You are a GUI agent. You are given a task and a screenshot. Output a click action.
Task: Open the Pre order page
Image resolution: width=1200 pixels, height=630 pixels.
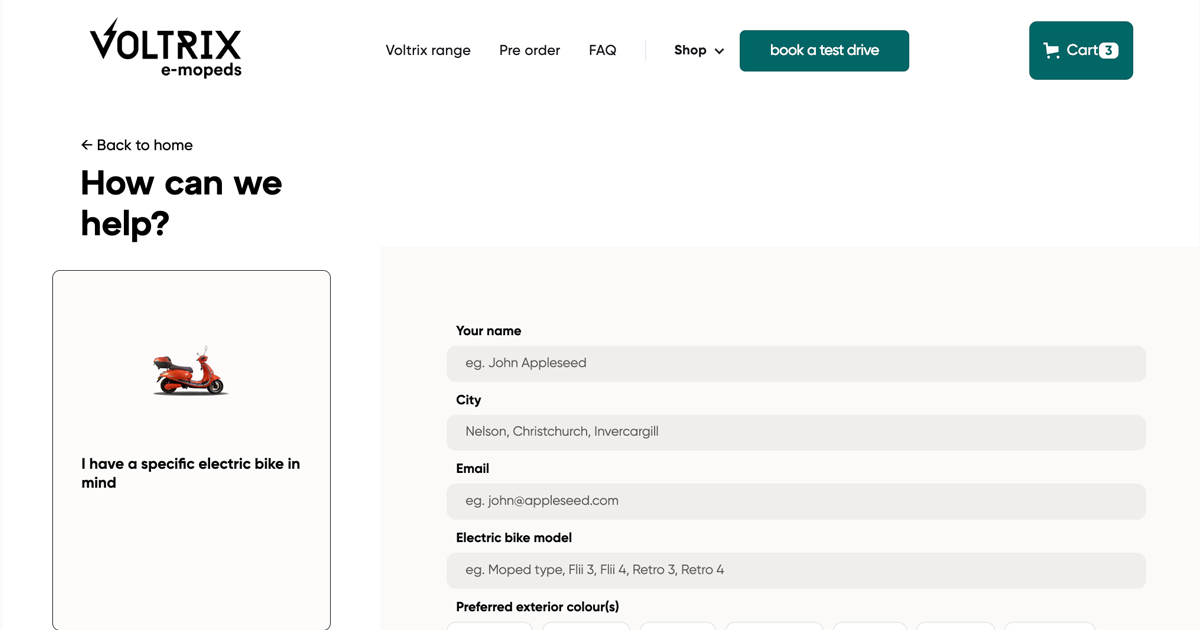tap(529, 50)
